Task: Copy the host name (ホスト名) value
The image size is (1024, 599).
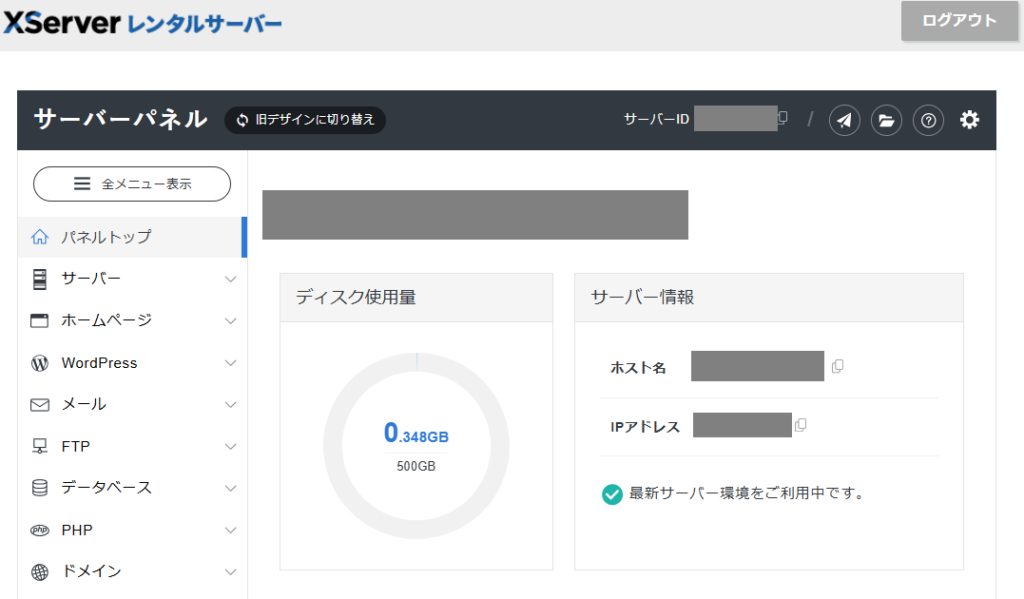Action: point(837,366)
